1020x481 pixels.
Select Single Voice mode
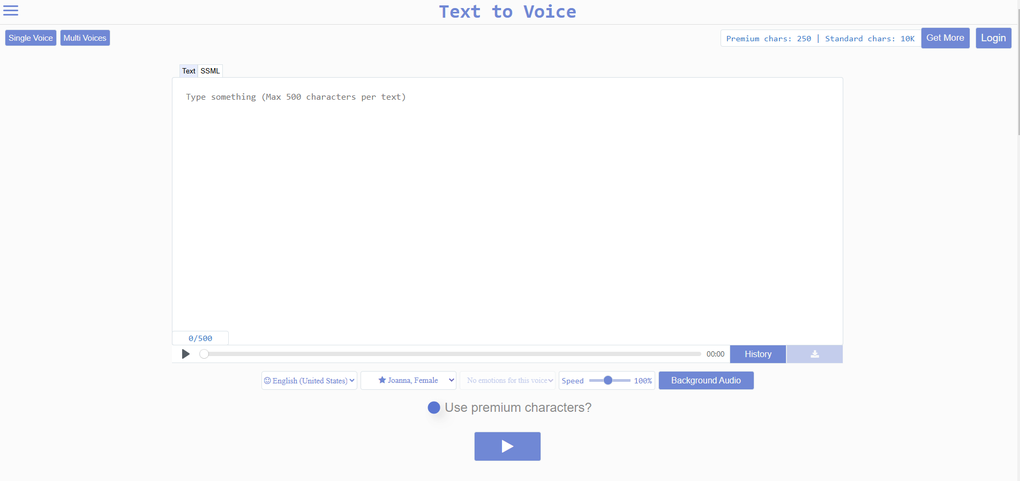coord(31,38)
